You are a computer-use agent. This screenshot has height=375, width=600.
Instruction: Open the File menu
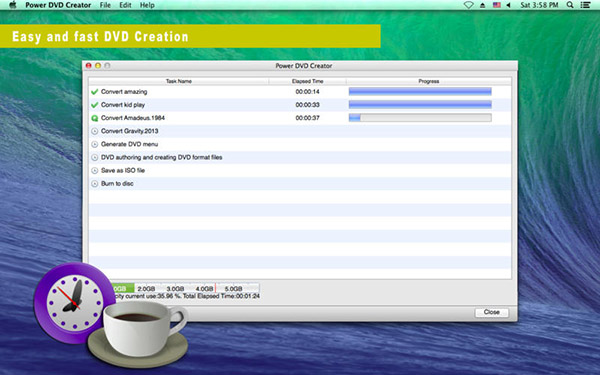(x=105, y=5)
